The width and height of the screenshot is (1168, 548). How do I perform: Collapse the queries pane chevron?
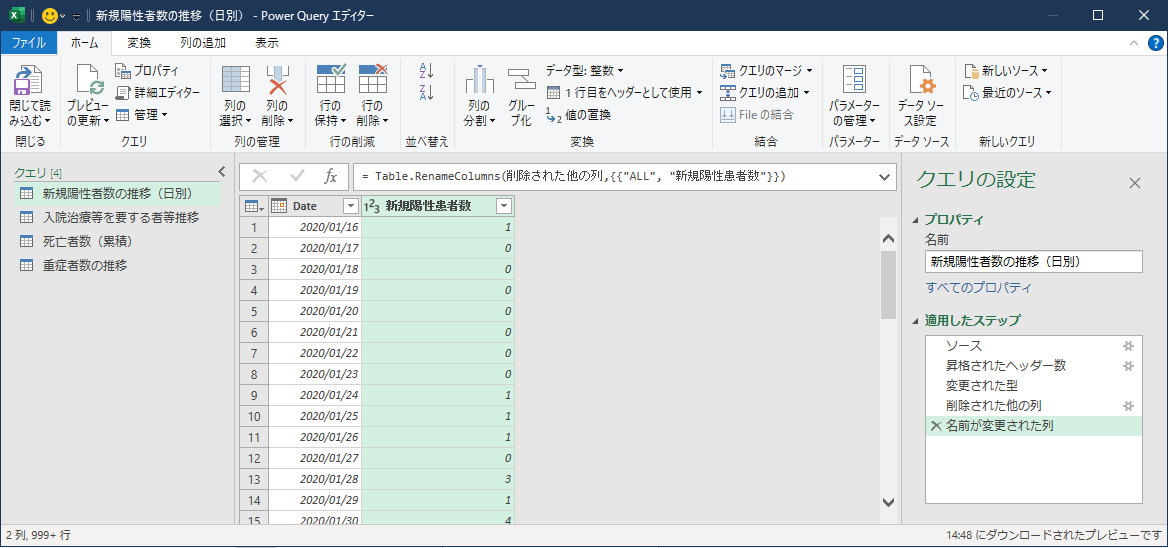pos(221,171)
